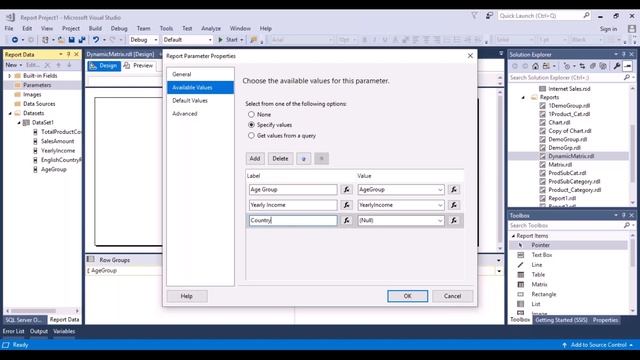Viewport: 640px width, 360px height.
Task: Click the notifications filter icon in title bar
Action: tap(474, 16)
